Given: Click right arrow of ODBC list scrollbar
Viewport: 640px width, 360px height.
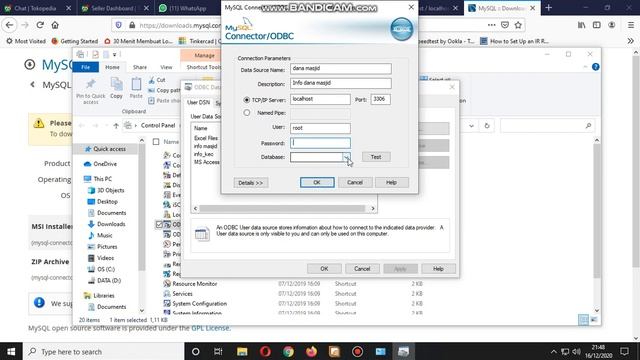Looking at the screenshot, I should [373, 209].
